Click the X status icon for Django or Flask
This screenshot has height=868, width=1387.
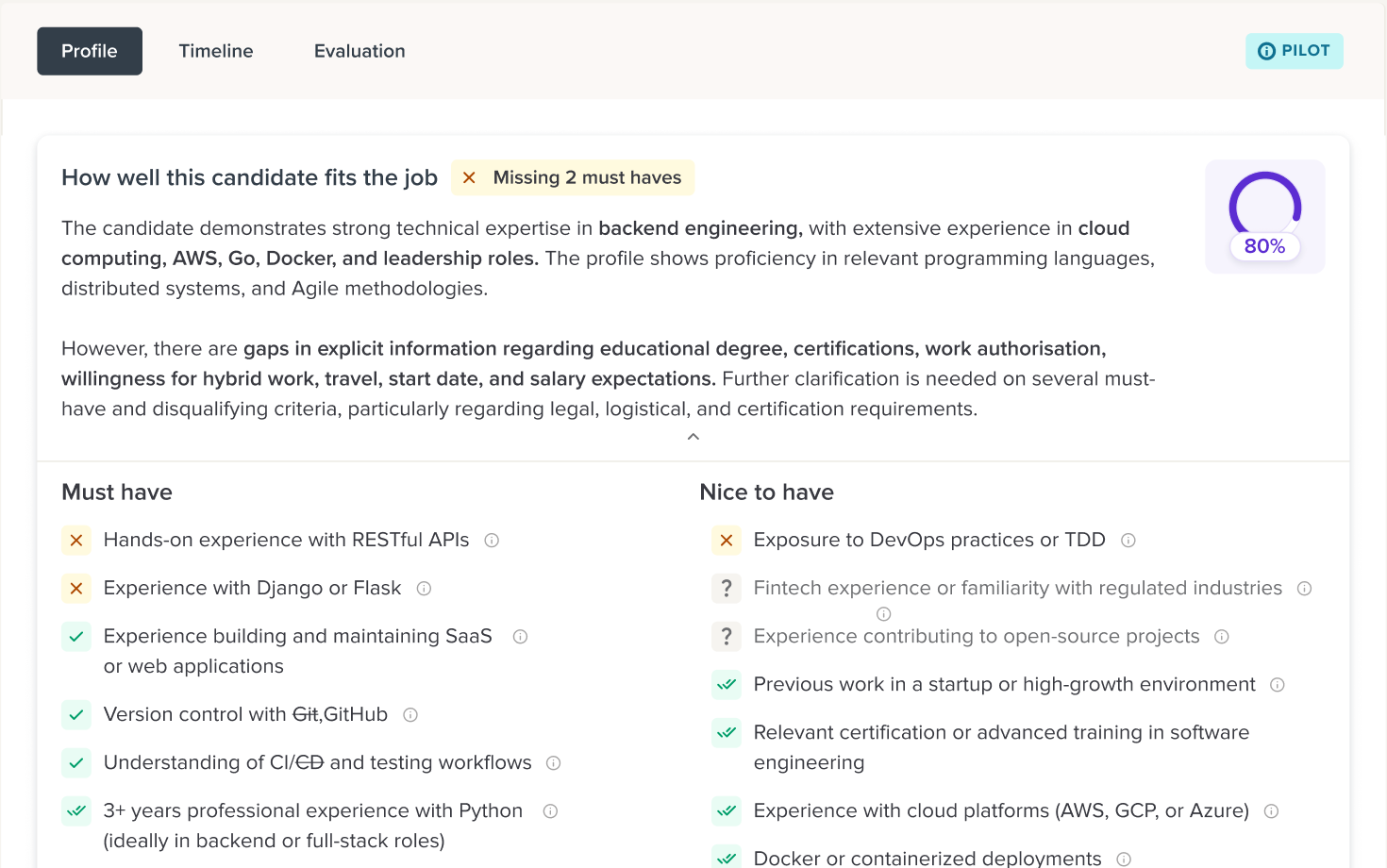[76, 589]
